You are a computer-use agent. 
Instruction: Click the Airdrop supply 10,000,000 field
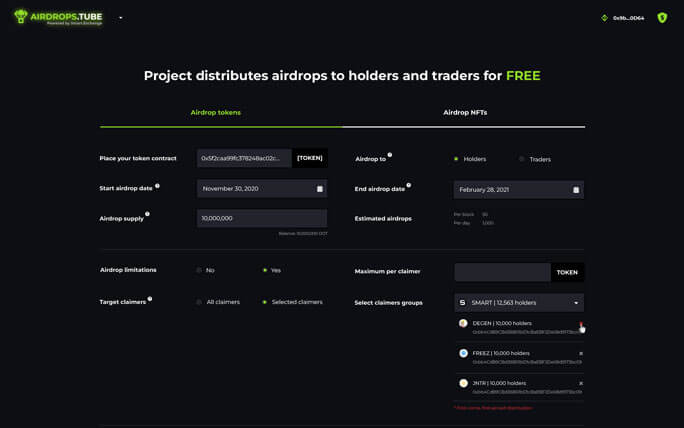click(262, 218)
